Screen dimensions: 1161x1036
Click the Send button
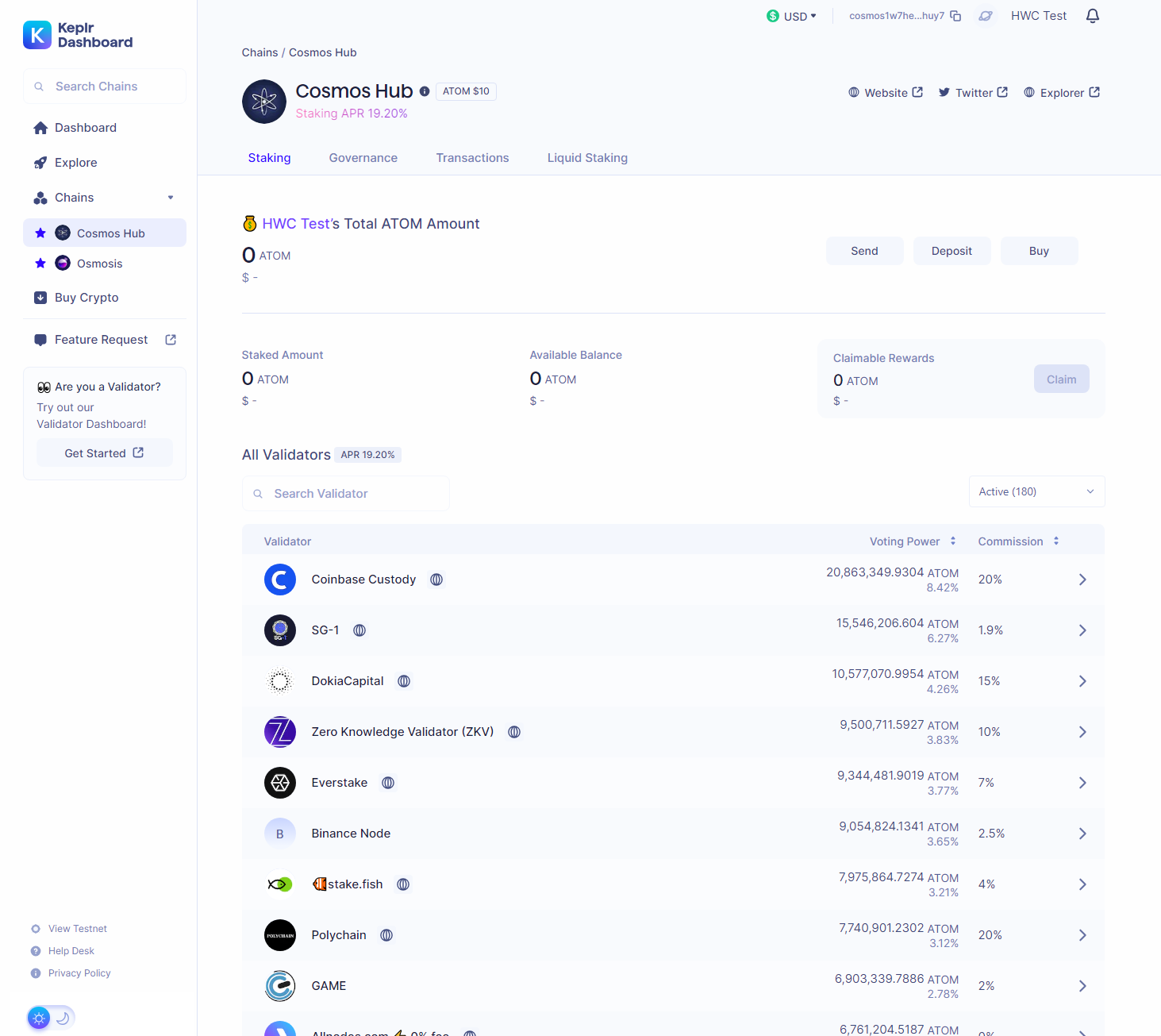point(864,251)
